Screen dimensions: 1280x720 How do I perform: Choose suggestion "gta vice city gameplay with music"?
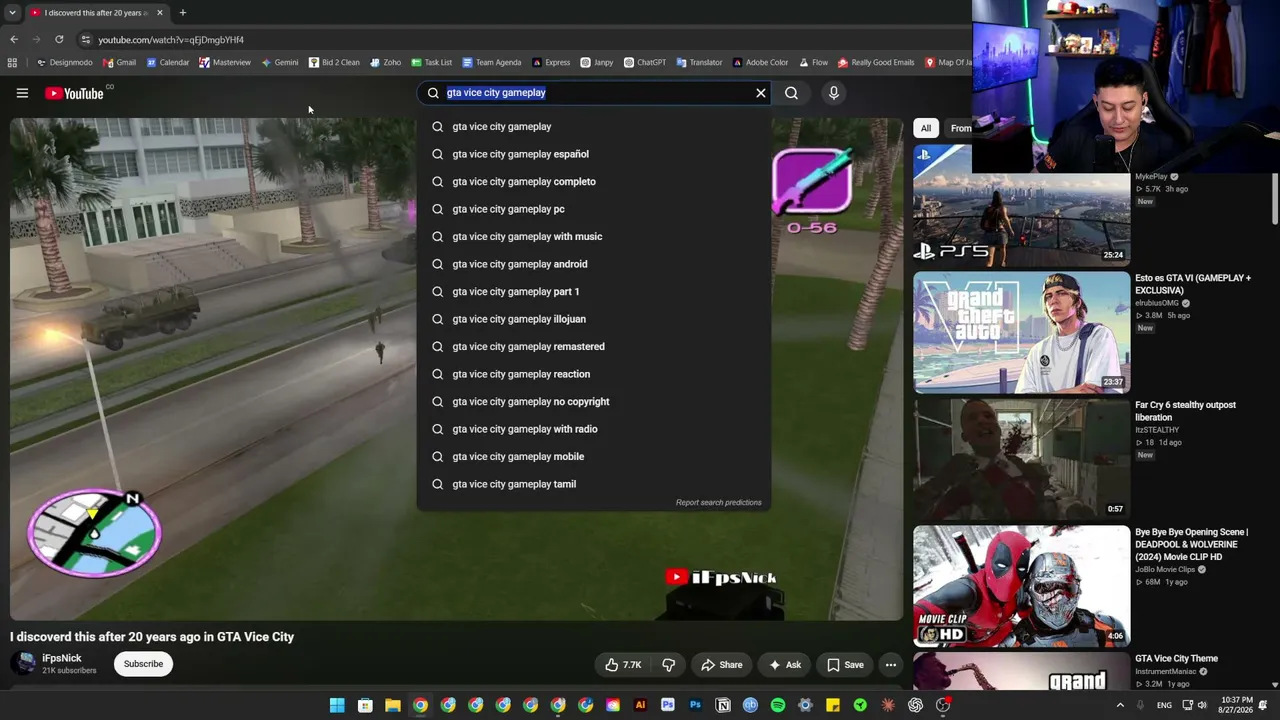594,237
